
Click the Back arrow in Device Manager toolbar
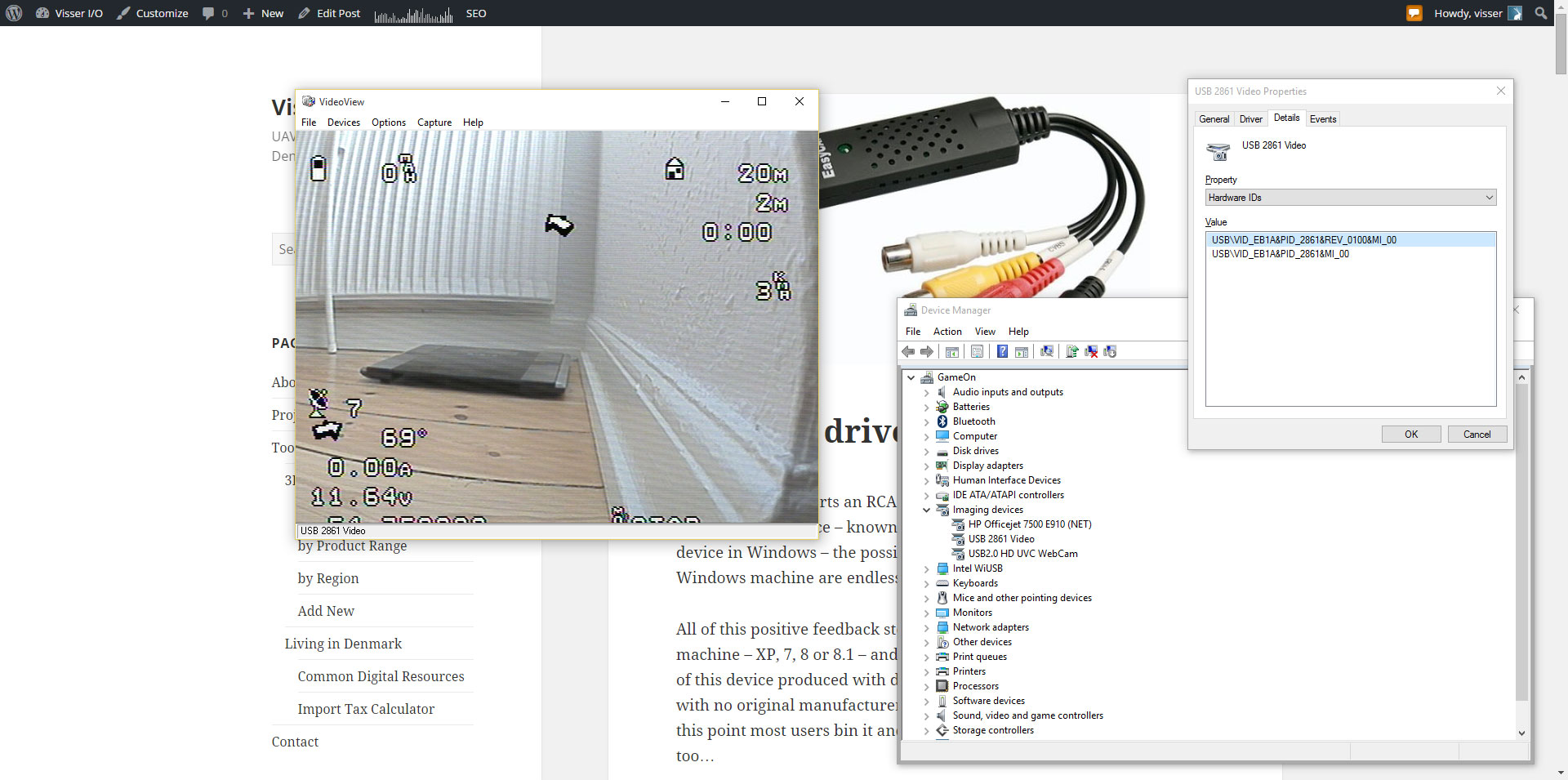pyautogui.click(x=908, y=351)
